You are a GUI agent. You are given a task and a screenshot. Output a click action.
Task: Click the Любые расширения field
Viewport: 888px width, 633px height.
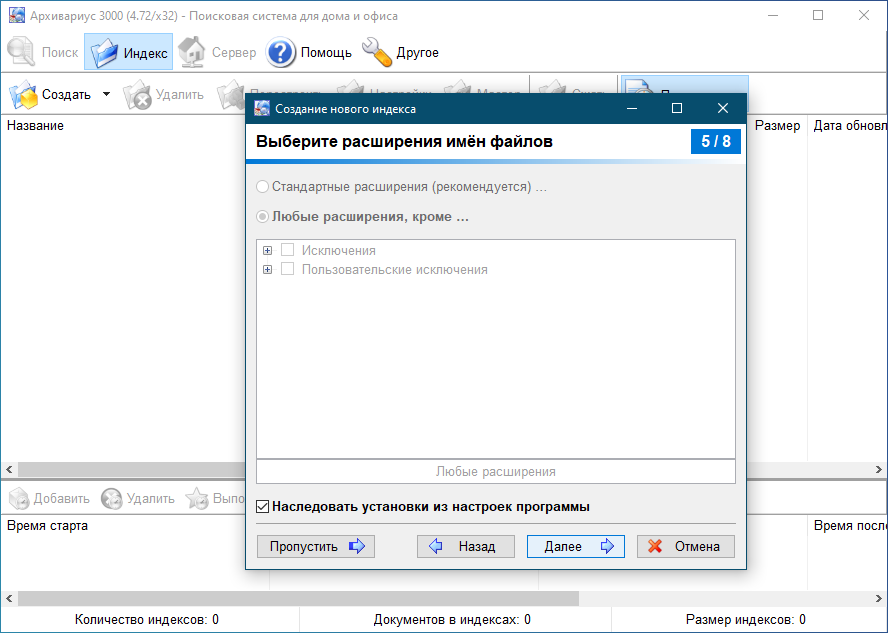[496, 471]
